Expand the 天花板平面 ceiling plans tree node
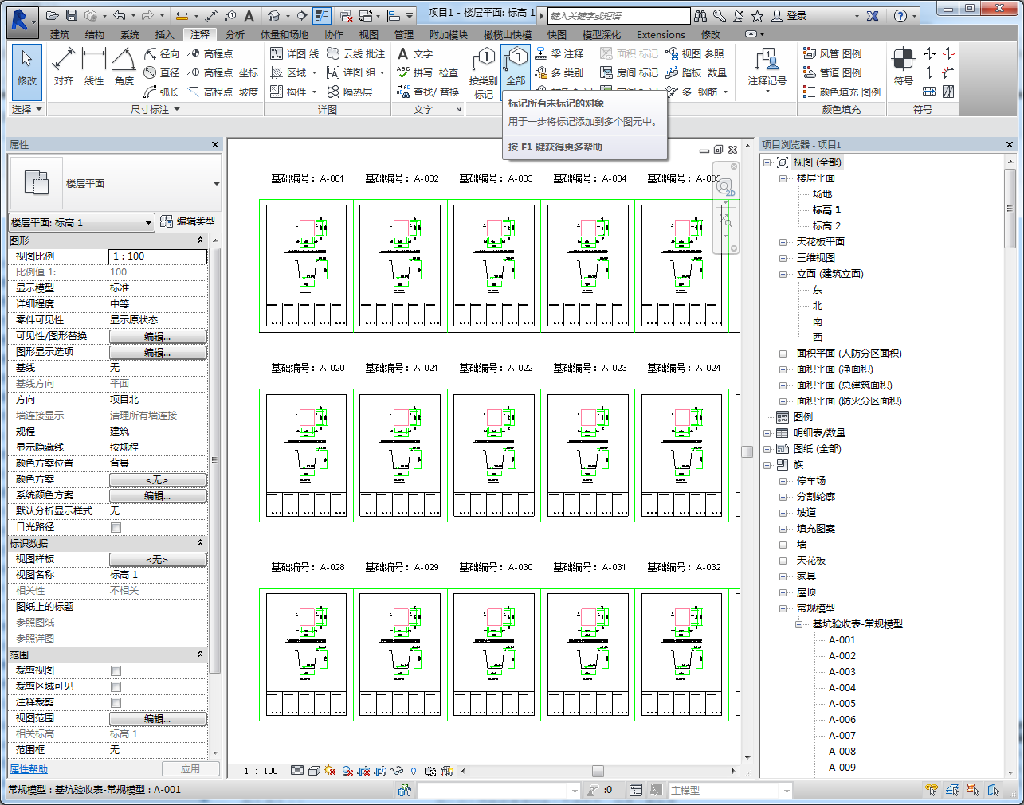The width and height of the screenshot is (1024, 805). (782, 242)
